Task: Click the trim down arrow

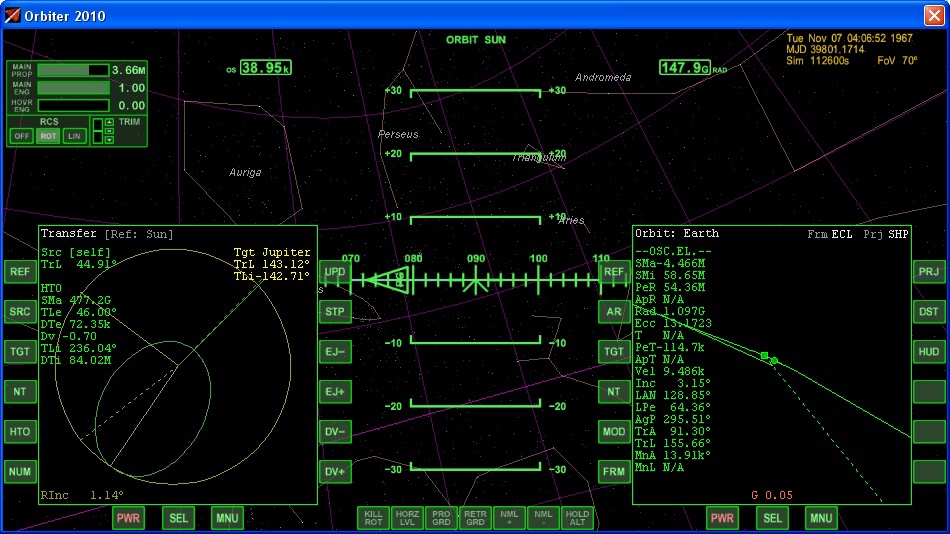Action: [109, 140]
